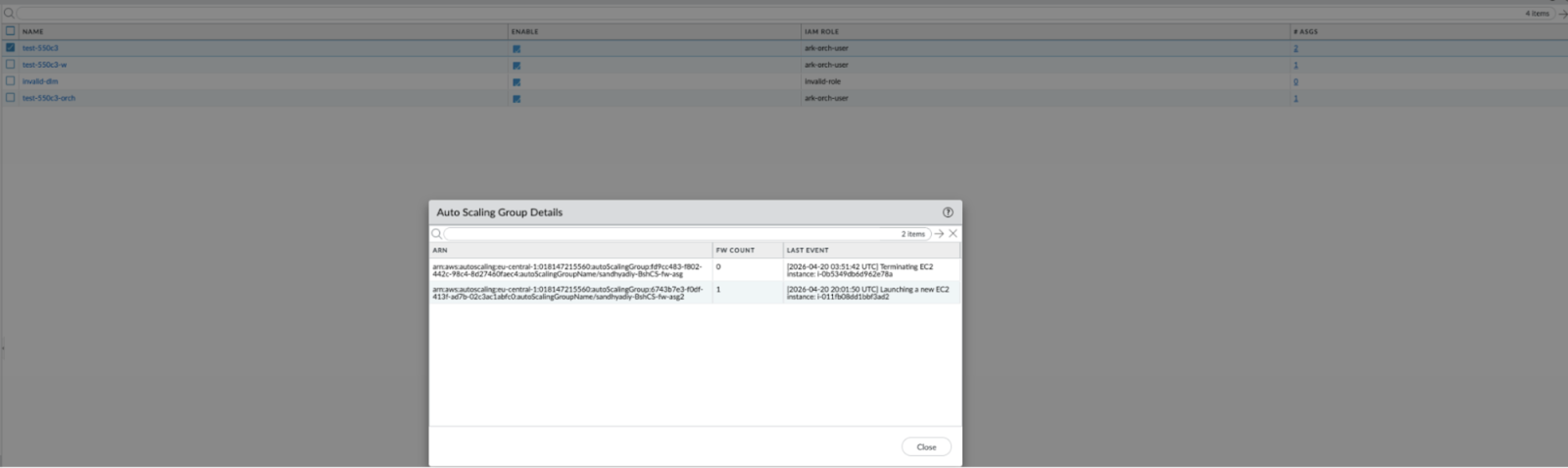Click the main table's search magnifier icon
The image size is (1568, 468).
(8, 13)
